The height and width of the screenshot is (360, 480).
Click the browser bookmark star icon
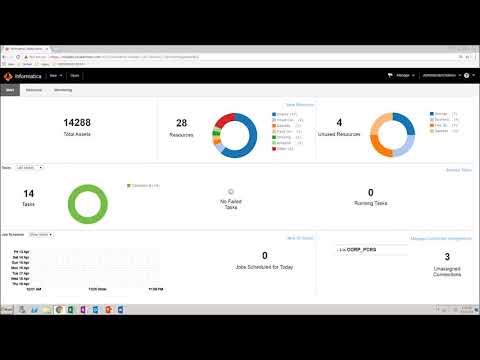pyautogui.click(x=461, y=57)
